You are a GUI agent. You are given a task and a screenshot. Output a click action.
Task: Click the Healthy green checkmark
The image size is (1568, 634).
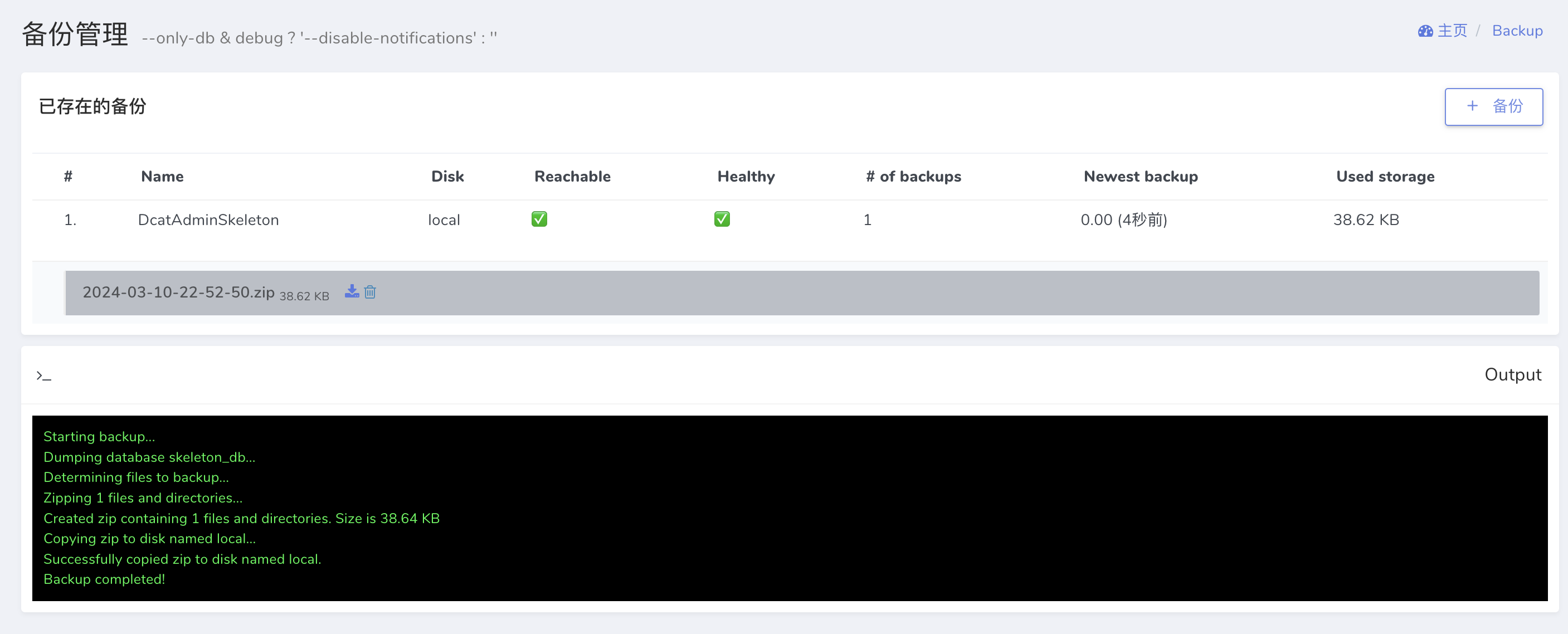click(722, 219)
